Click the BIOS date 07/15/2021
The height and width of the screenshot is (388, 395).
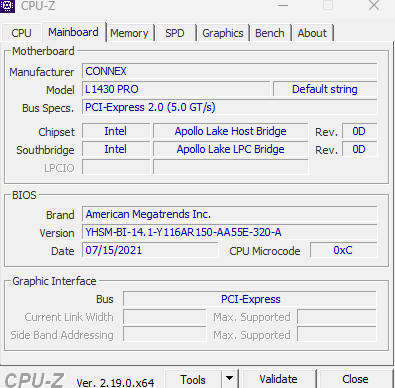(150, 250)
